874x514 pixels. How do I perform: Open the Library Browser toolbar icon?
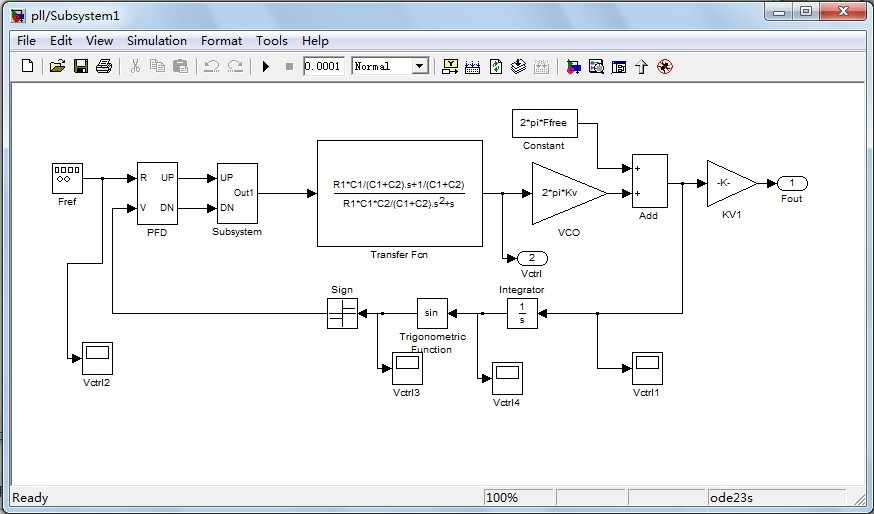click(x=574, y=67)
